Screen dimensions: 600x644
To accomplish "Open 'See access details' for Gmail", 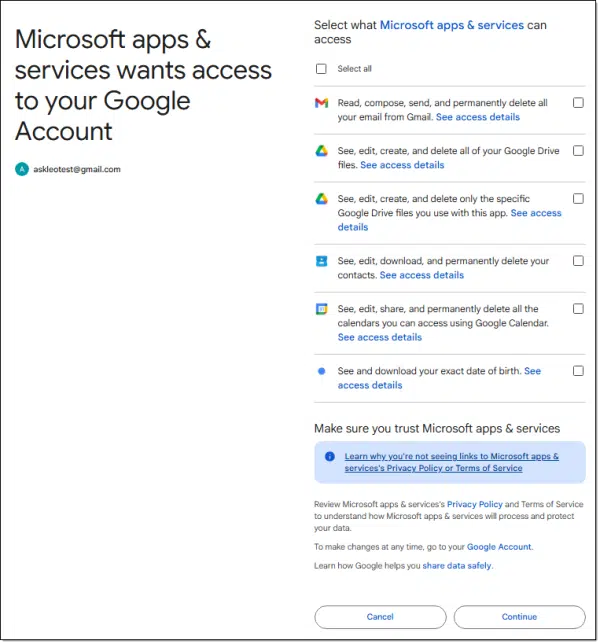I will [x=478, y=117].
